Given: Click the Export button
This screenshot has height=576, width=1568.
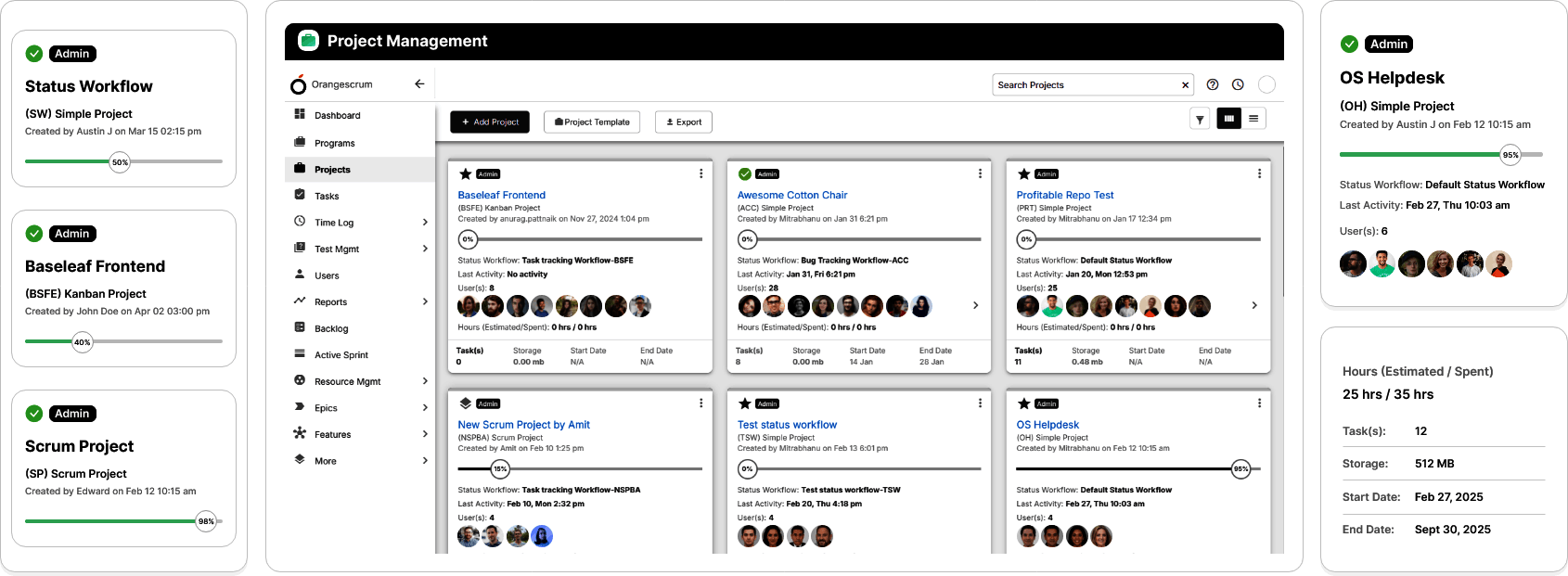Looking at the screenshot, I should coord(684,122).
